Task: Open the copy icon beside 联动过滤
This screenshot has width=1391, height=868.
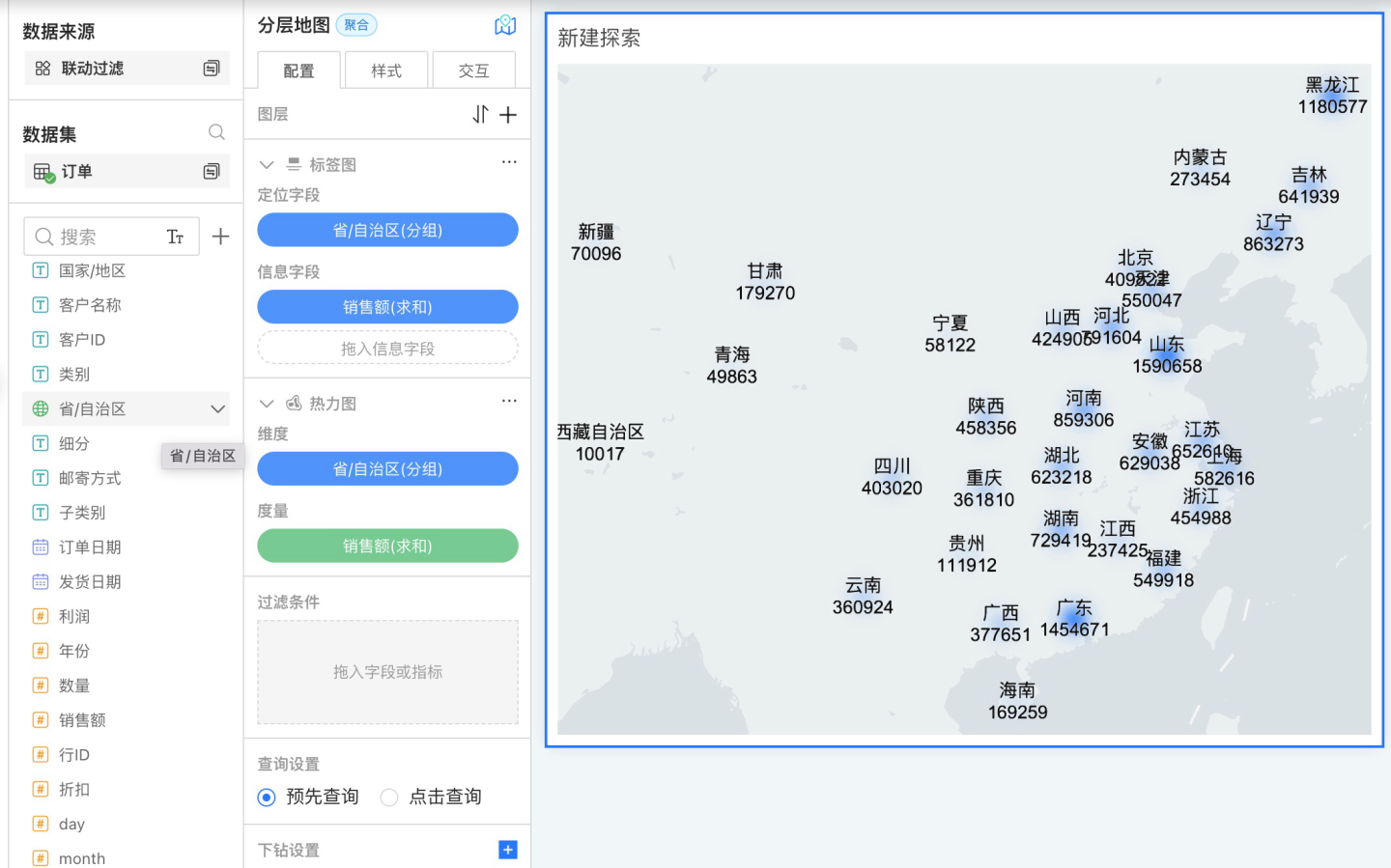Action: [x=212, y=69]
